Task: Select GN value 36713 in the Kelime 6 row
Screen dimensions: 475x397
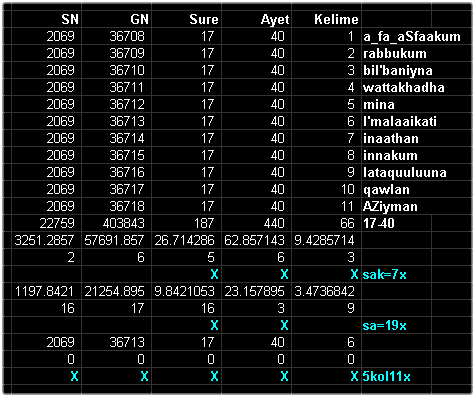Action: (x=117, y=121)
